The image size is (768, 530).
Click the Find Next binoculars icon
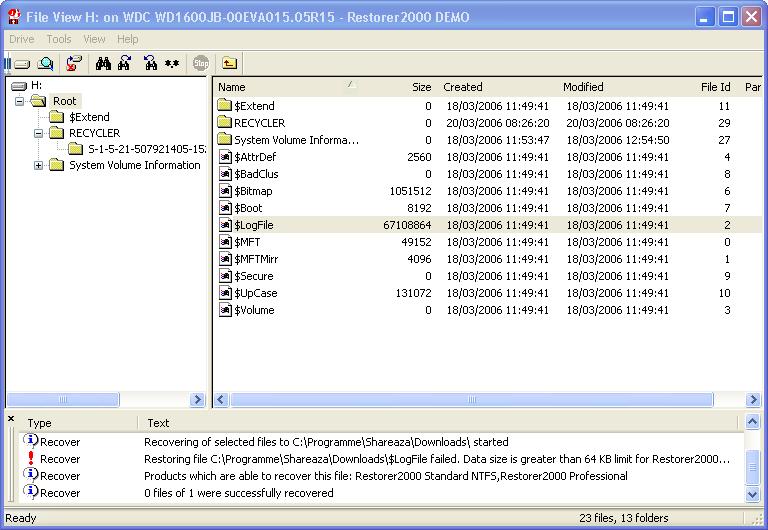click(x=124, y=63)
